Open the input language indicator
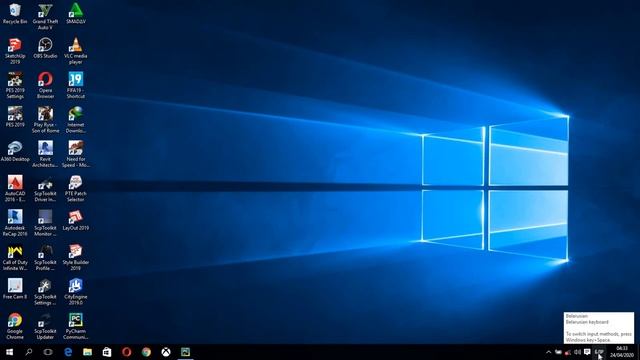The width and height of the screenshot is (640, 360). 599,352
